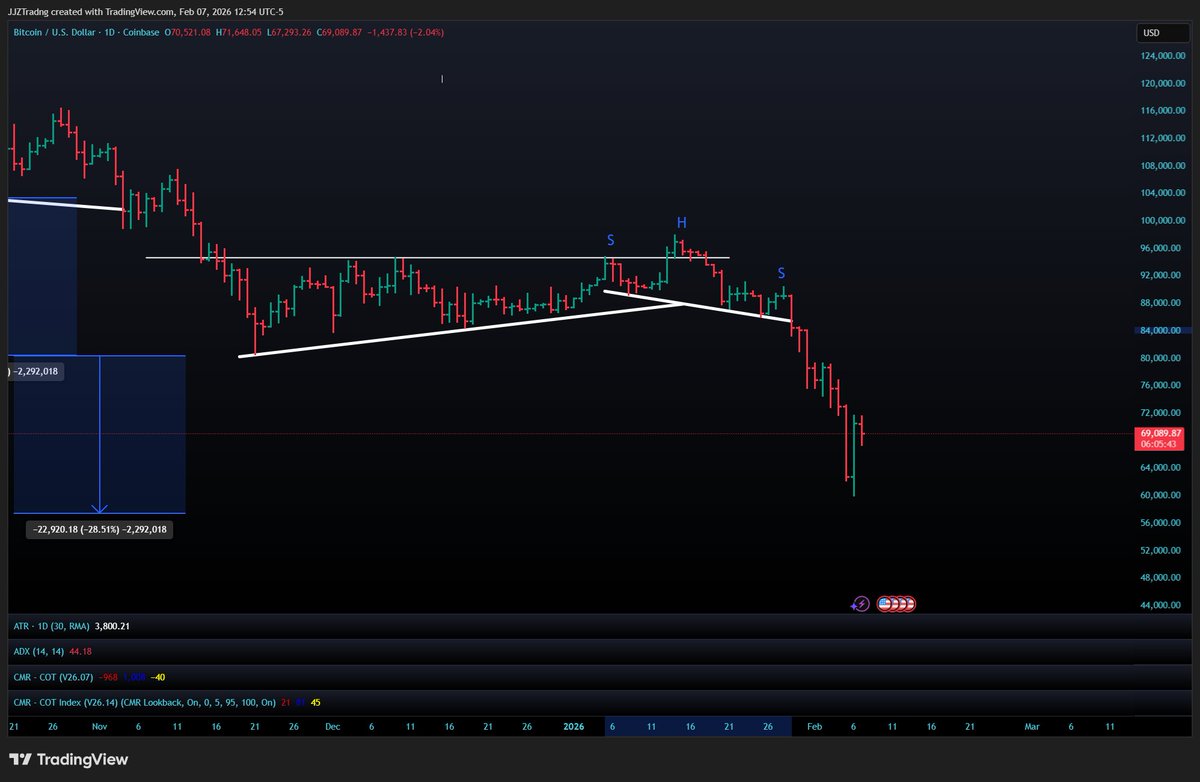Click the −22,920.18 (−28.51%) measurement label
Viewport: 1200px width, 782px height.
pos(99,528)
